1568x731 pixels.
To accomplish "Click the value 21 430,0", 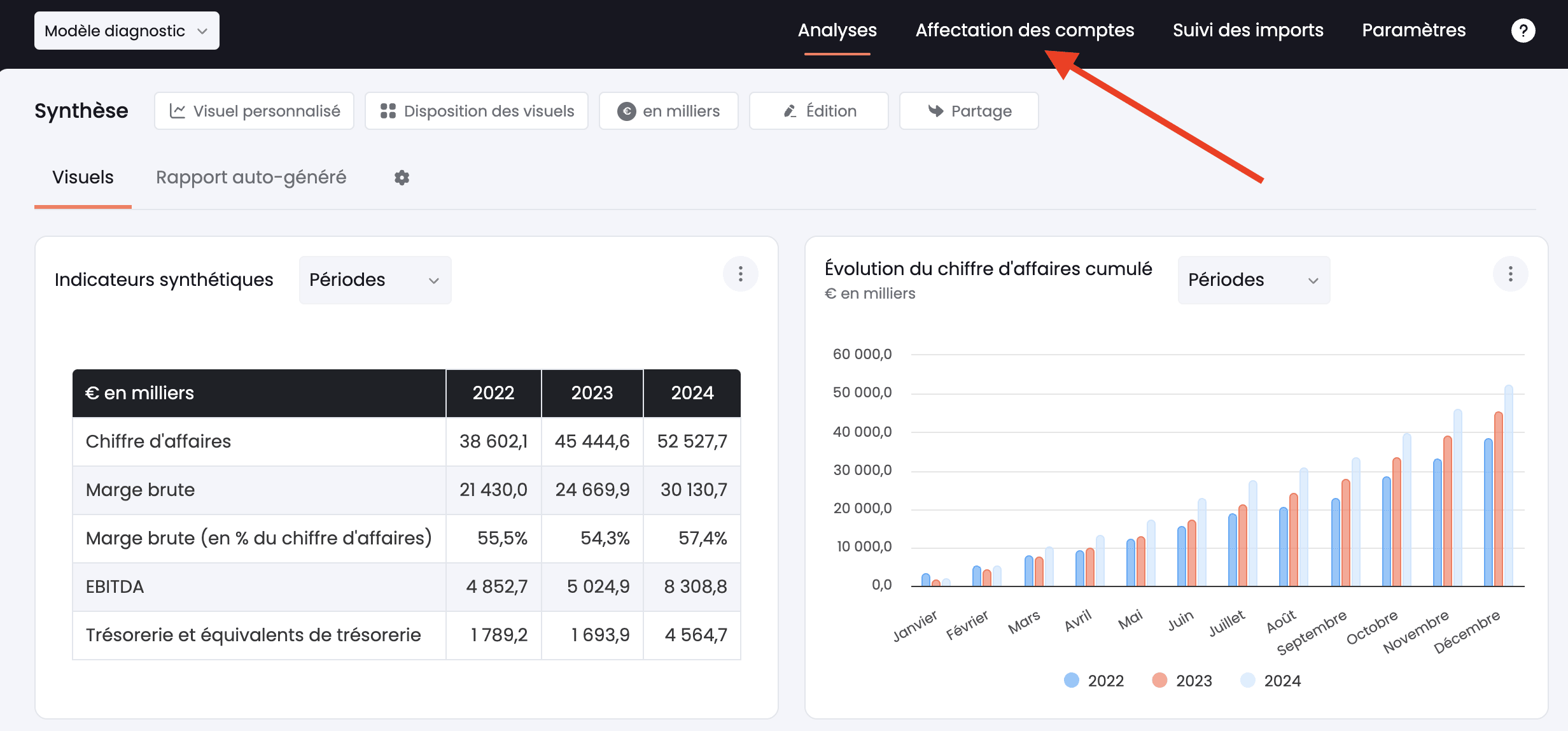I will pos(493,490).
